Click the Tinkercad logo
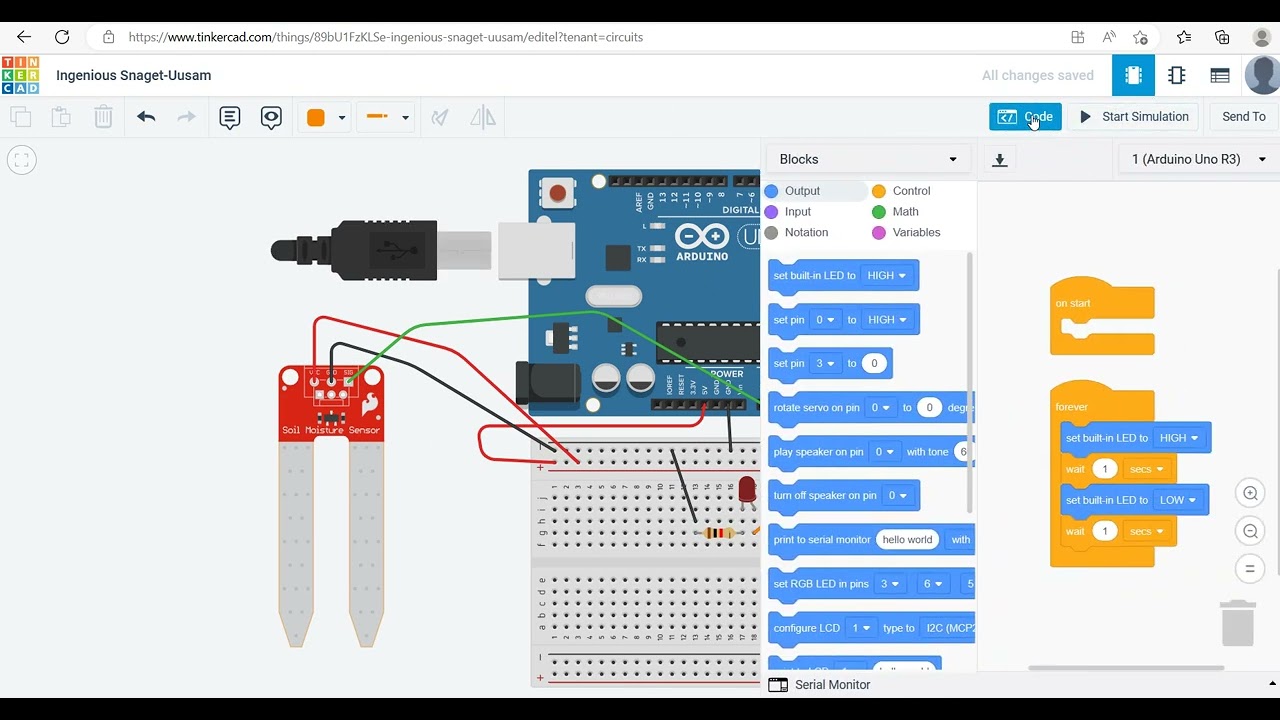Viewport: 1280px width, 720px height. click(x=20, y=75)
